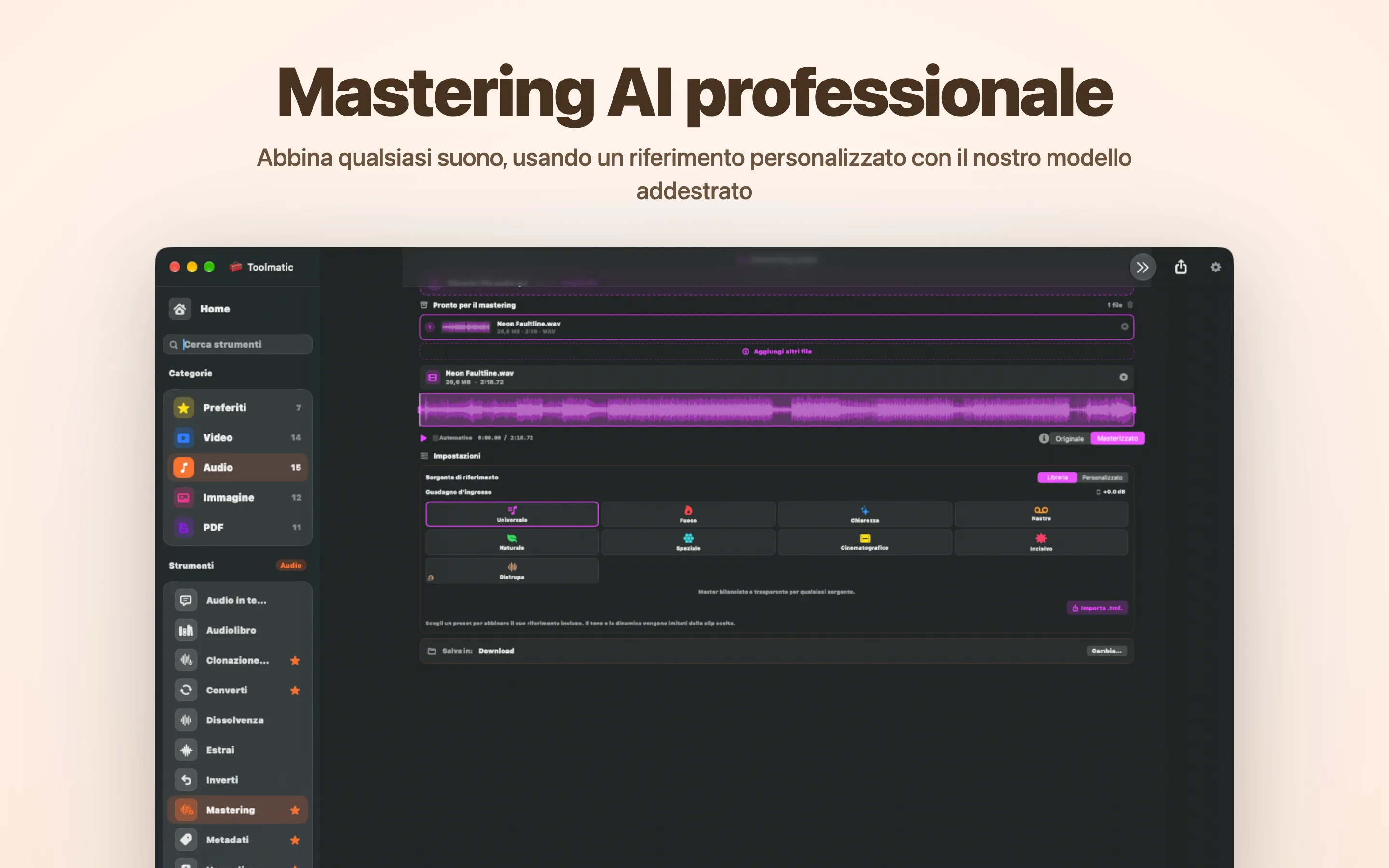
Task: Choose the Incisivo preset
Action: pos(1041,542)
